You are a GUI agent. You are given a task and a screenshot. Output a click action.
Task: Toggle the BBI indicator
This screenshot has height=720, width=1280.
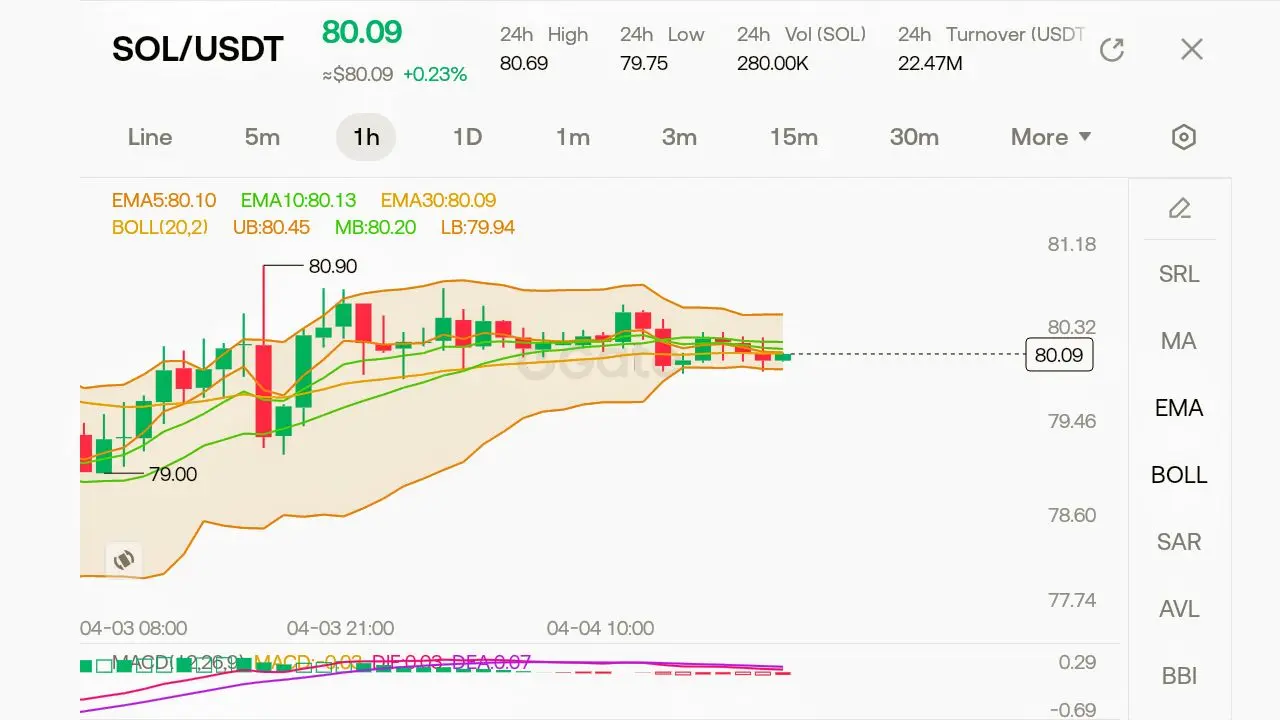(x=1179, y=676)
